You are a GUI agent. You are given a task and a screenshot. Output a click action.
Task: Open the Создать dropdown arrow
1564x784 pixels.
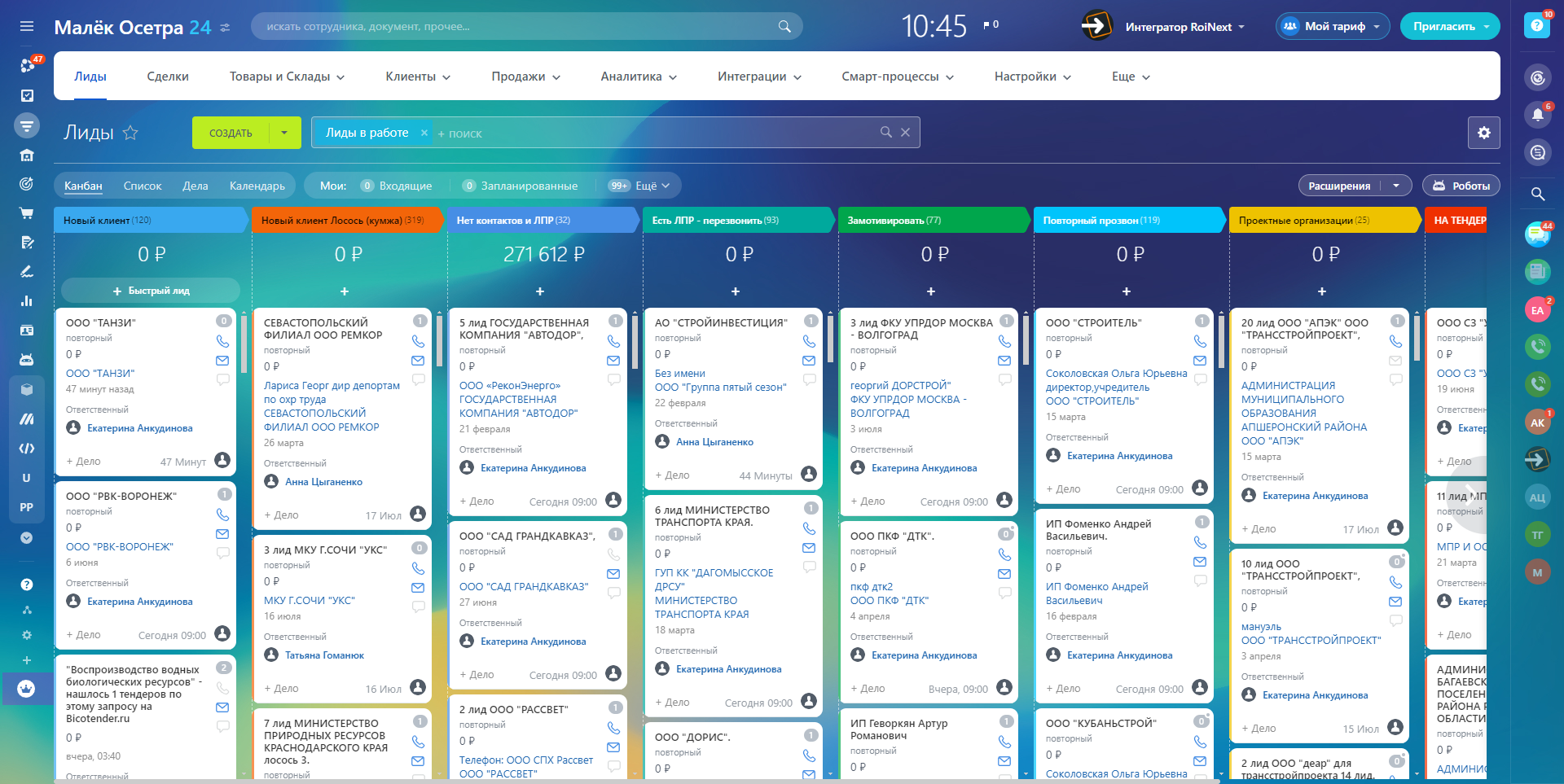(x=284, y=133)
